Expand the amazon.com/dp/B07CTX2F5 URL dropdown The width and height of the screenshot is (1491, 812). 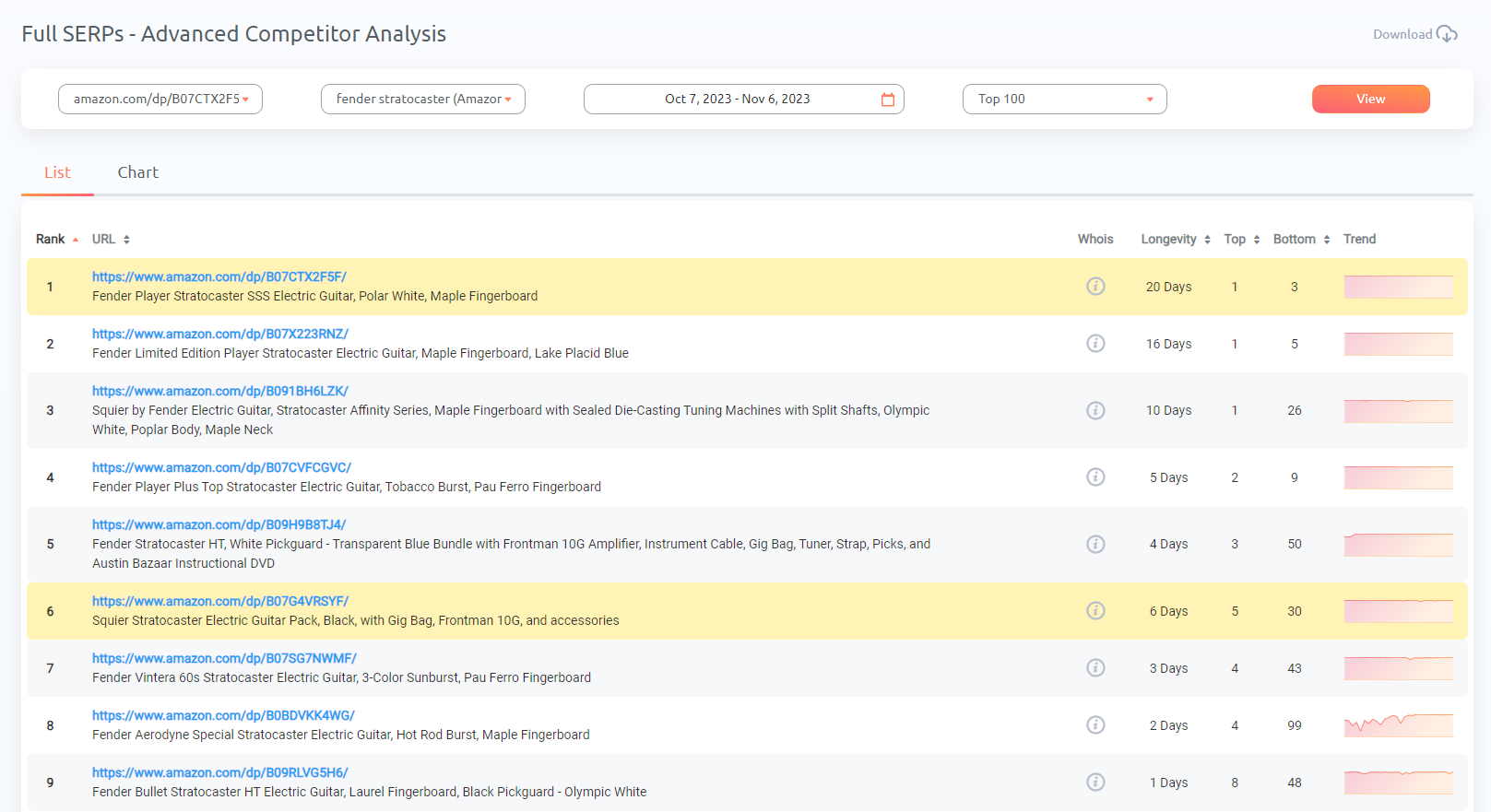[160, 100]
